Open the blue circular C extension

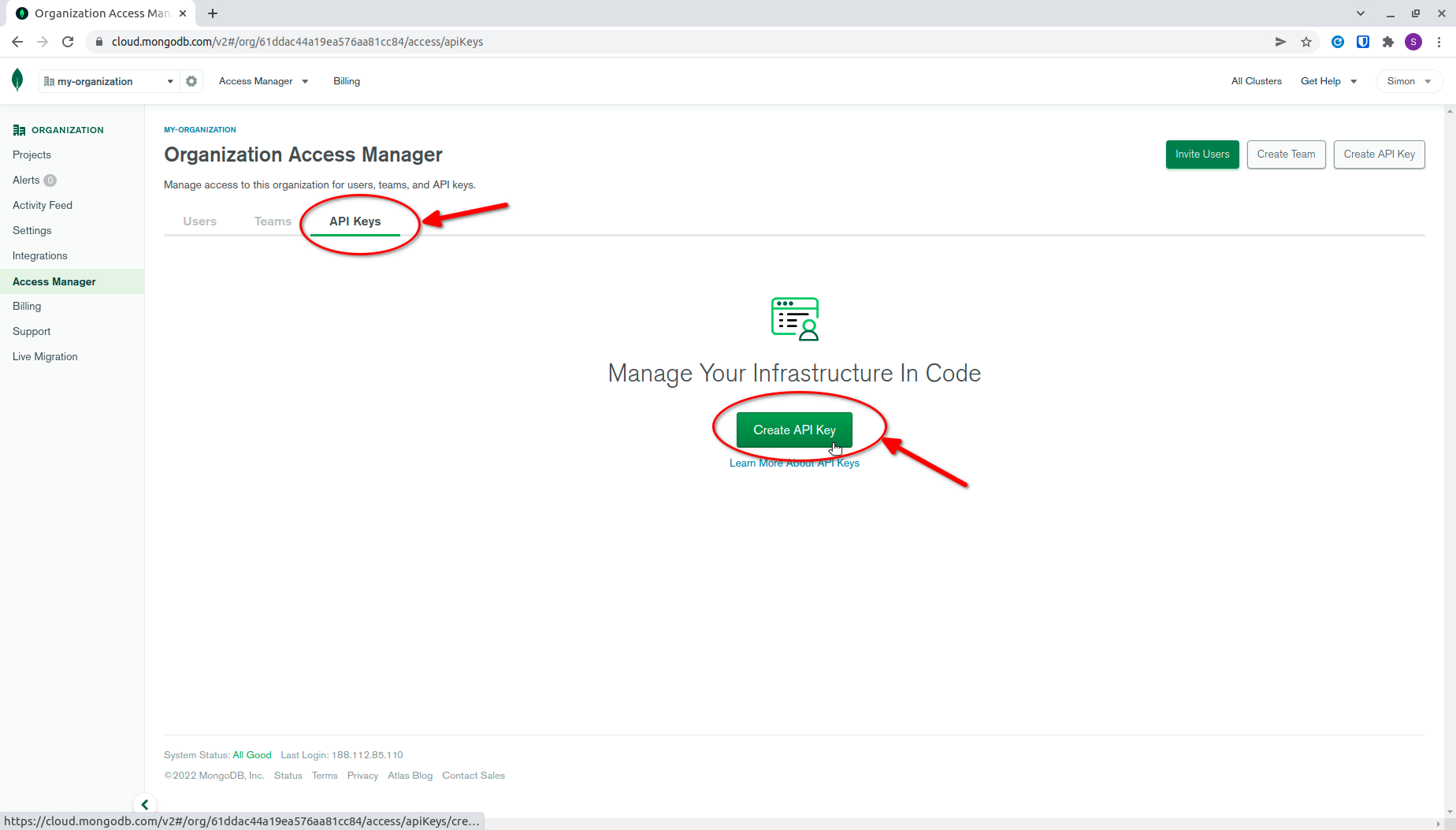1338,42
